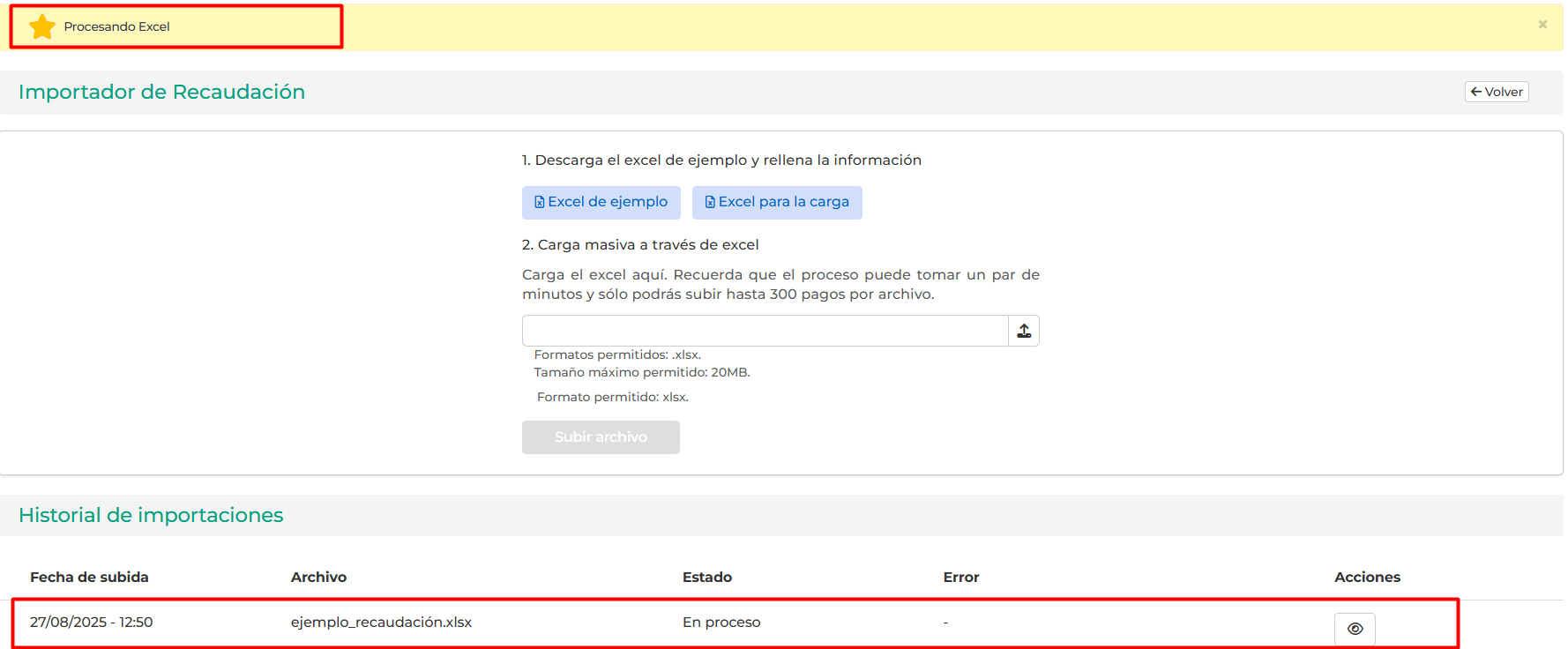Click the Importador de Recaudación title
The image size is (1568, 649).
(161, 92)
